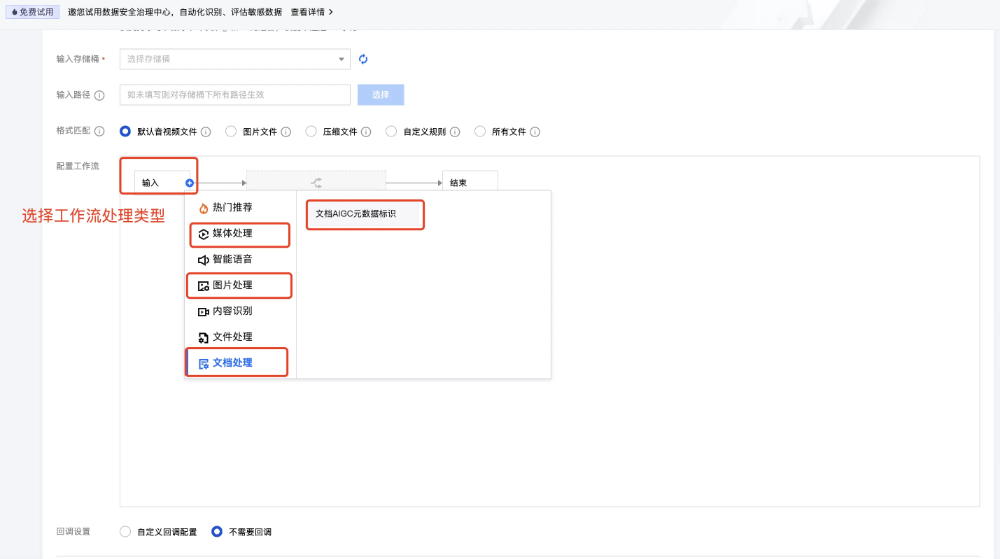Click into the 输入路径 text field
Viewport: 1000px width, 559px height.
(235, 95)
